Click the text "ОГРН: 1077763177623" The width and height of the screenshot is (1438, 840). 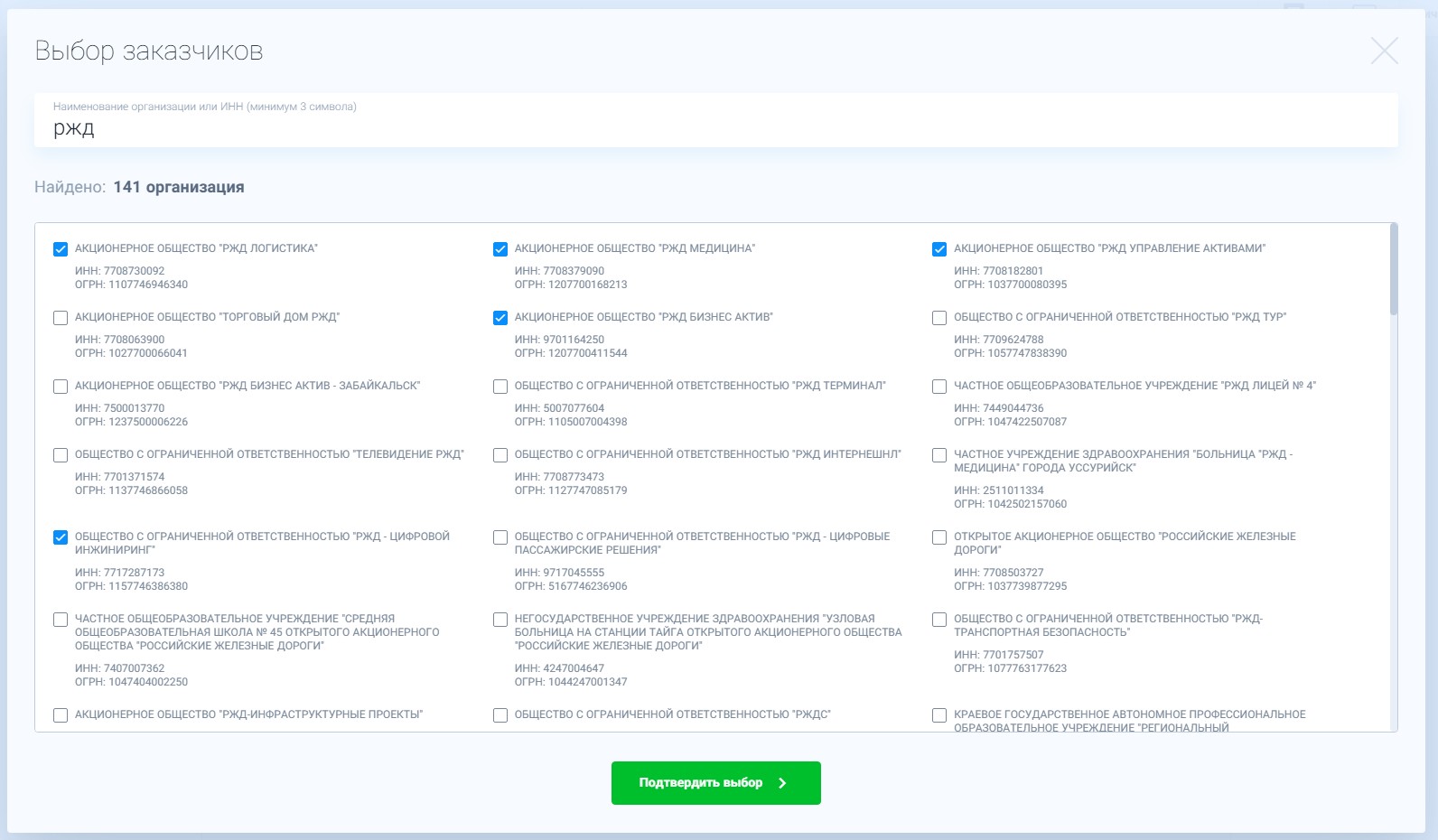[1011, 668]
